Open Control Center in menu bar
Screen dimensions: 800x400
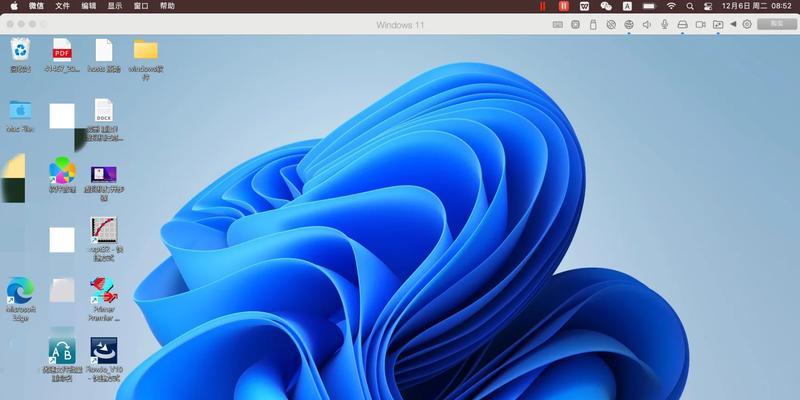[x=708, y=6]
